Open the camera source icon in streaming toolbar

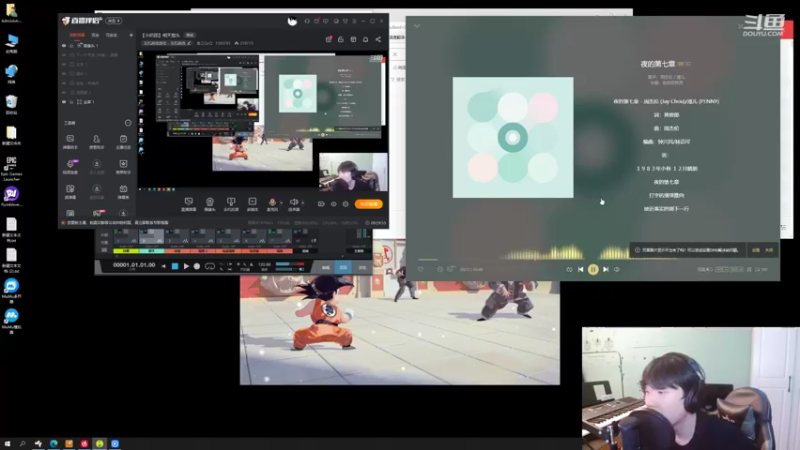[x=210, y=204]
